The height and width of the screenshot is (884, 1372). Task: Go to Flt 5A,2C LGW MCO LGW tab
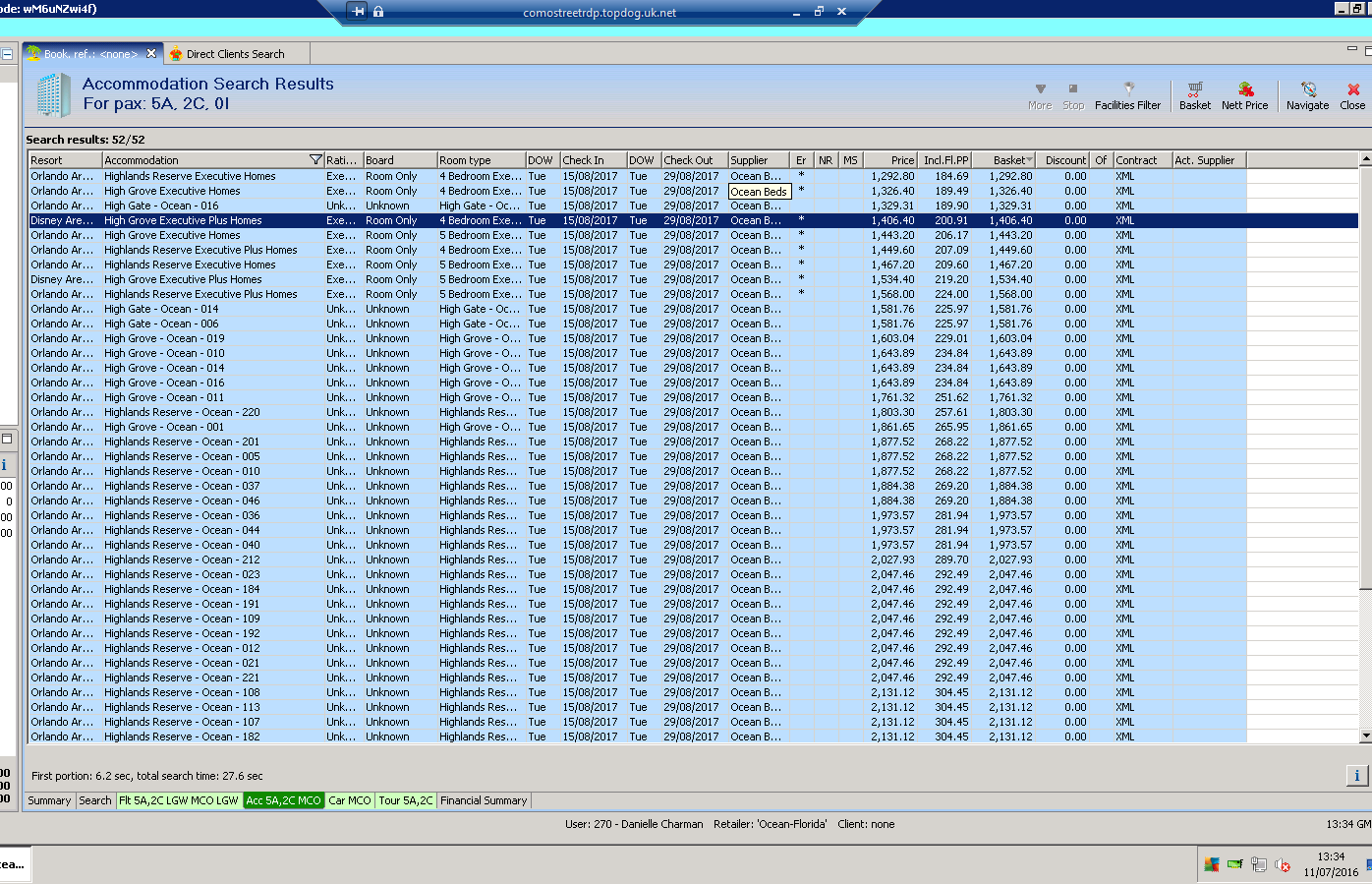click(179, 800)
